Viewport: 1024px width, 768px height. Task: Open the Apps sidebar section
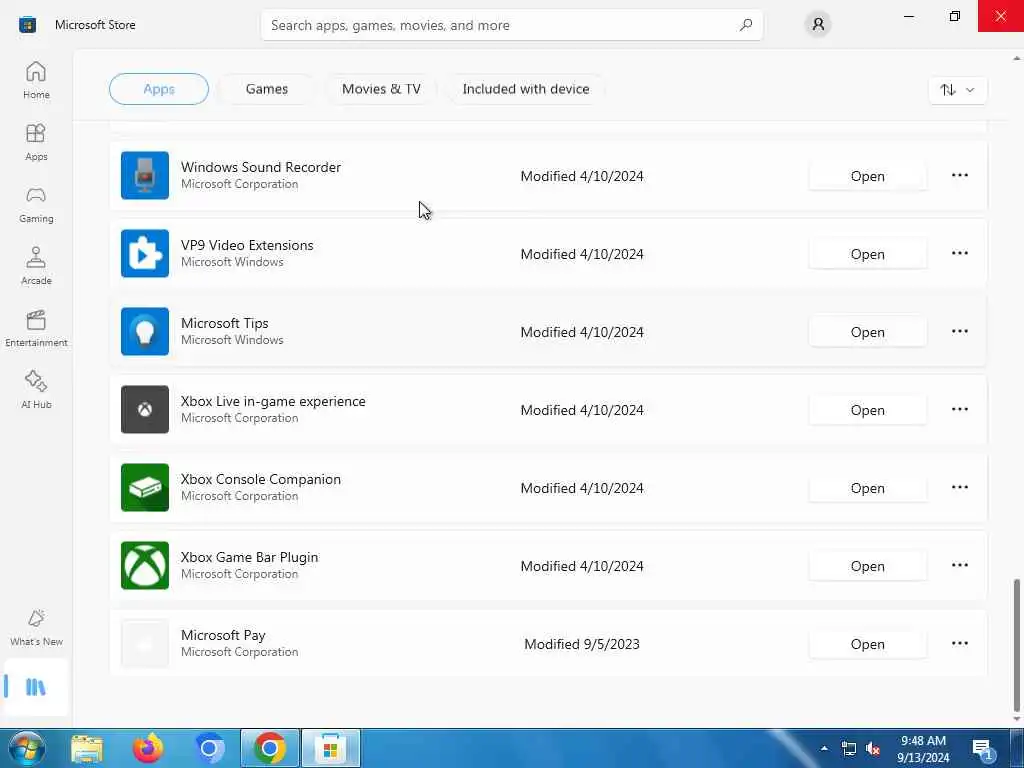pos(36,142)
